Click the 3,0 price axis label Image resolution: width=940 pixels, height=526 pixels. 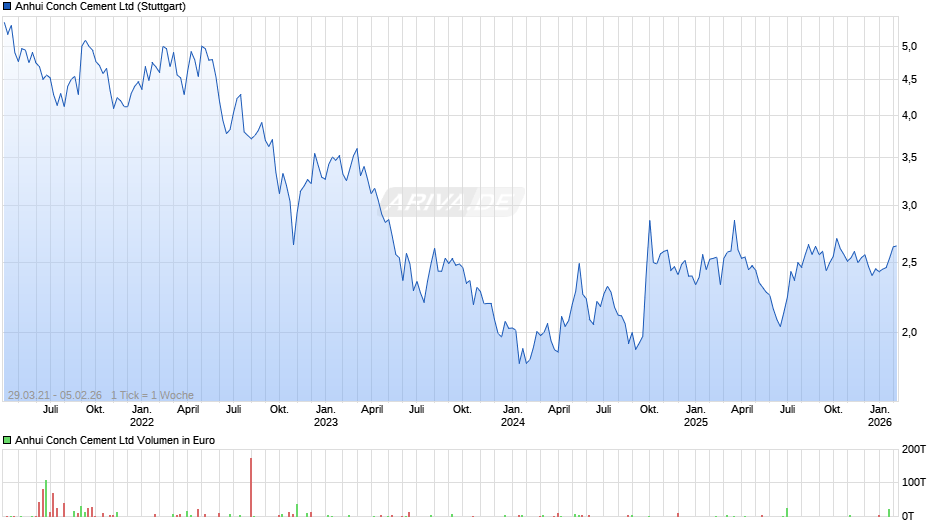point(909,206)
